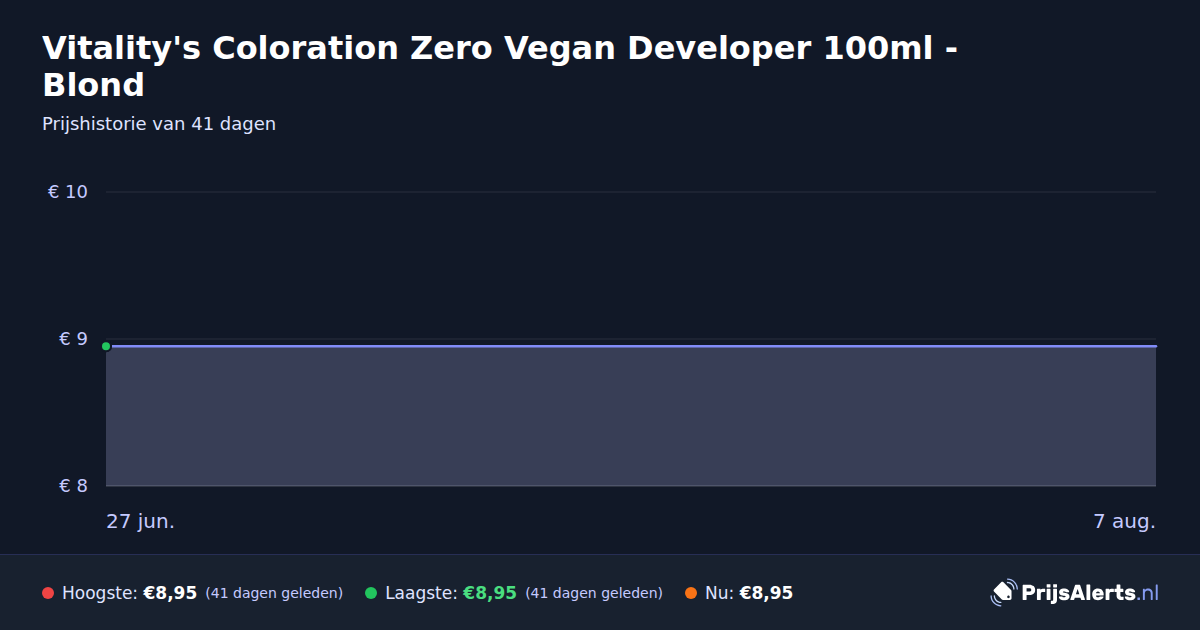The width and height of the screenshot is (1200, 630).
Task: Click 41 dagen geleden next to Hoogste
Action: tap(274, 593)
